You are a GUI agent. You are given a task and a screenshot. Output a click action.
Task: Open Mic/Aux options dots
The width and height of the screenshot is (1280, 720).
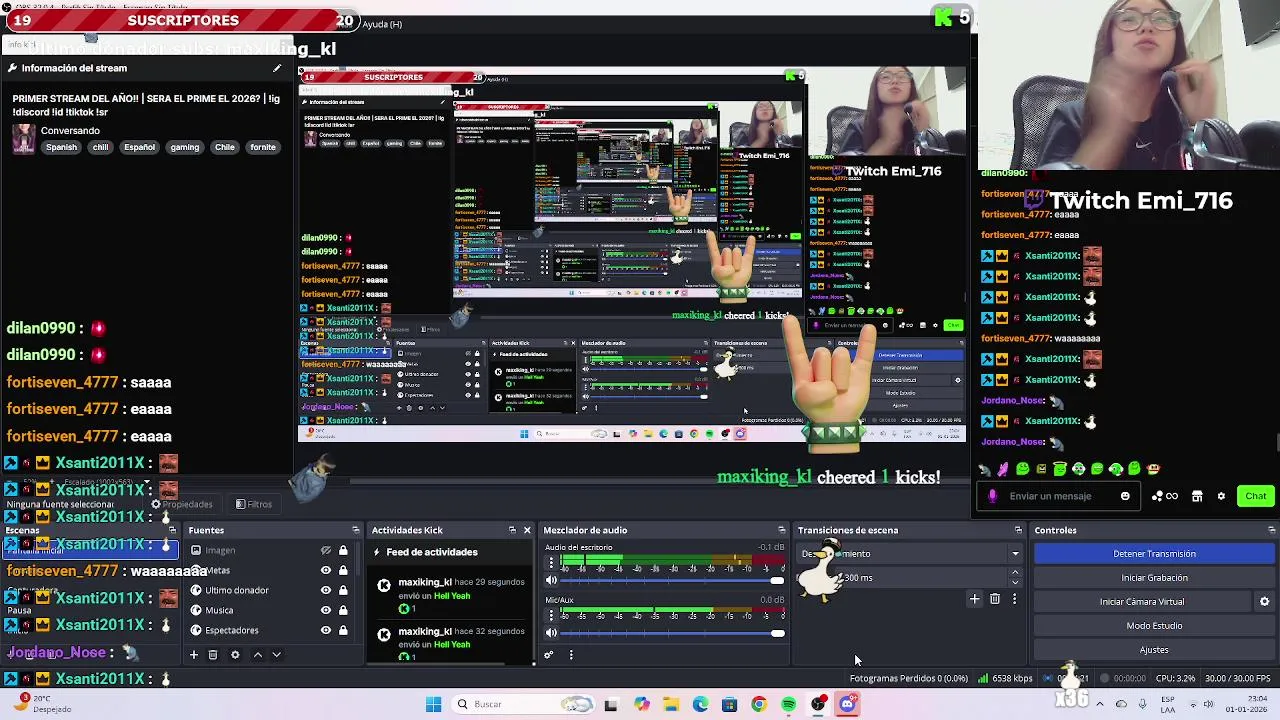pos(550,615)
